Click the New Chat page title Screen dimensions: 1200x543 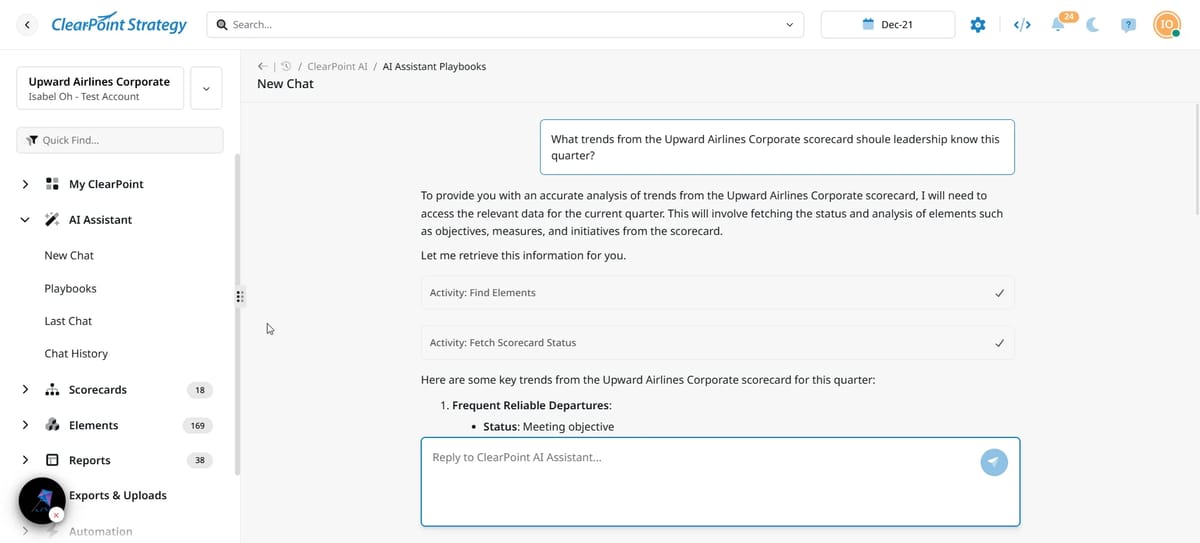(285, 84)
